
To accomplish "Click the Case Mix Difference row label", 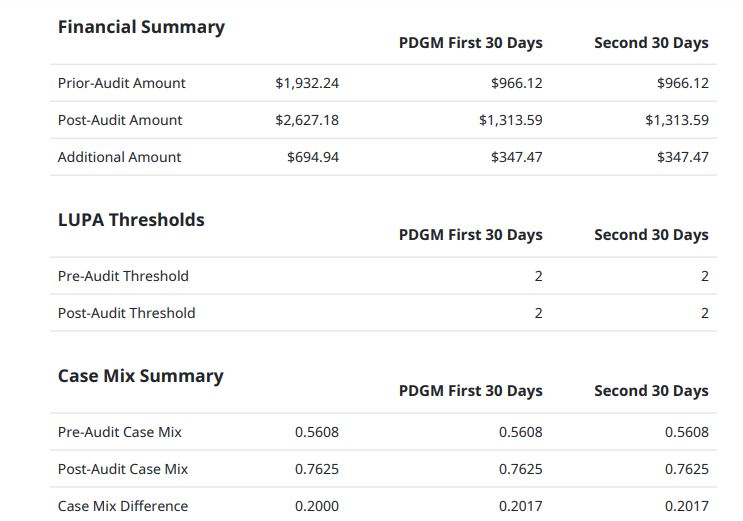I will [x=123, y=506].
